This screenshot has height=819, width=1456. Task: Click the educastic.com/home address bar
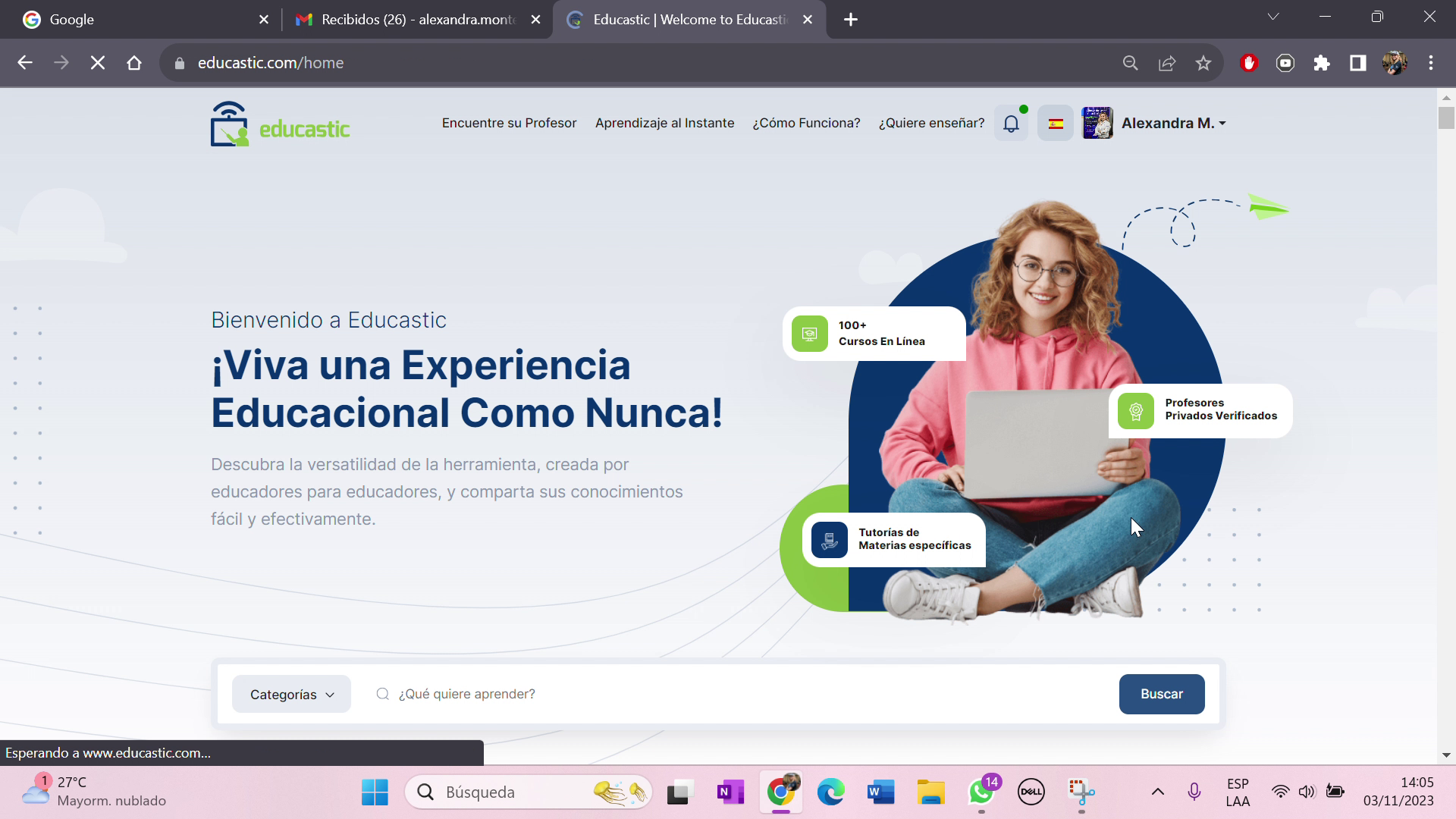637,63
